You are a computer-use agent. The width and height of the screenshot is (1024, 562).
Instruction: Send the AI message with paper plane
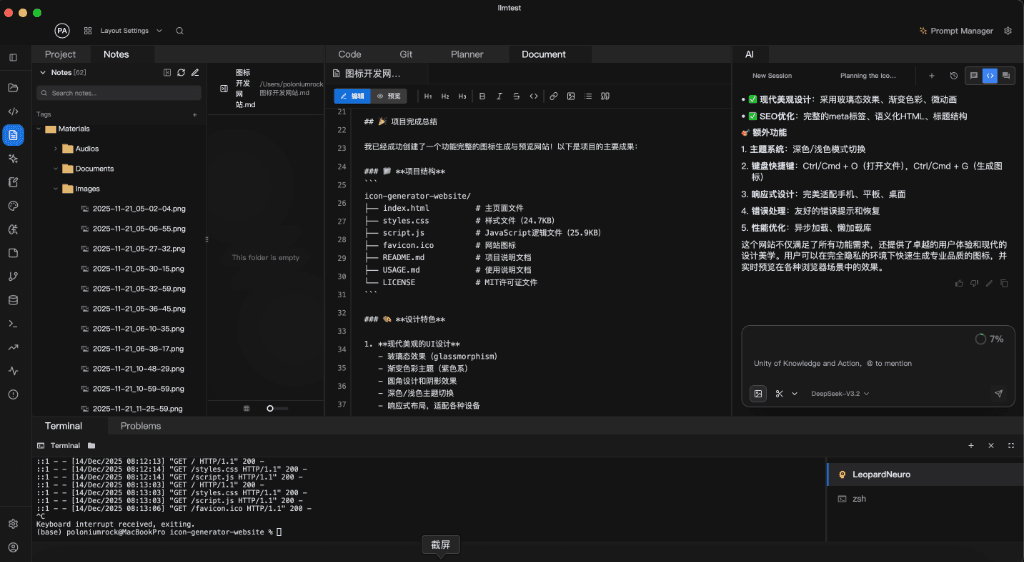point(998,394)
